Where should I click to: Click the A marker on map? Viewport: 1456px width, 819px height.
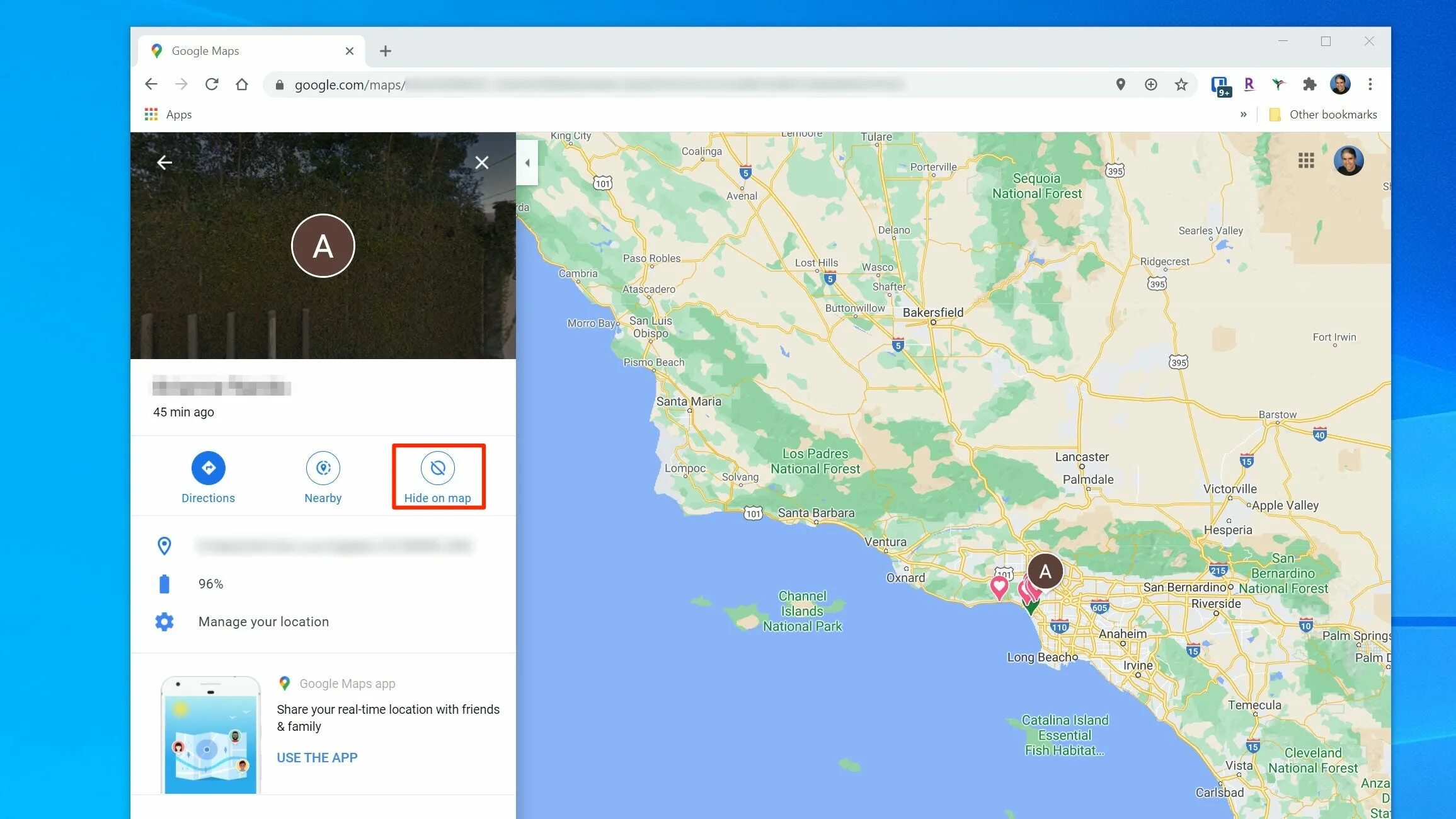(1045, 571)
